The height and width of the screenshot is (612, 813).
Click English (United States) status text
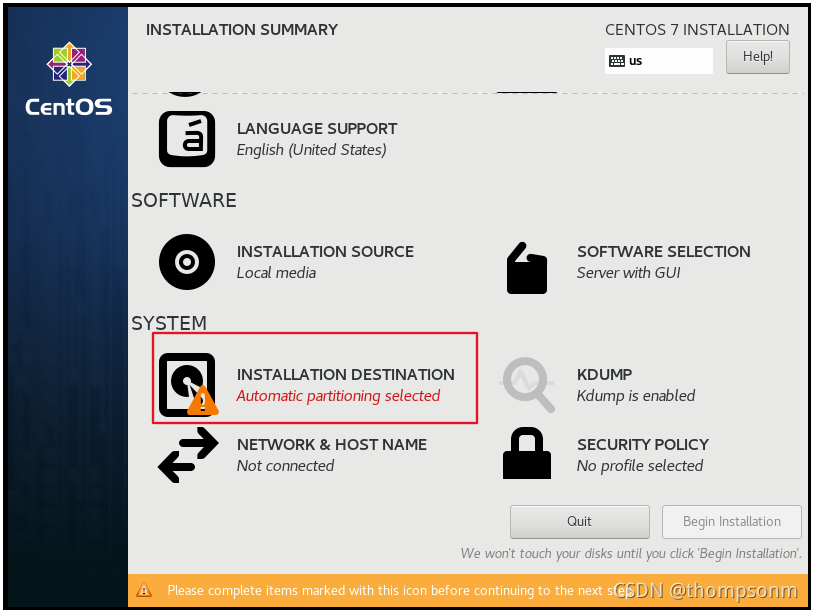coord(312,150)
